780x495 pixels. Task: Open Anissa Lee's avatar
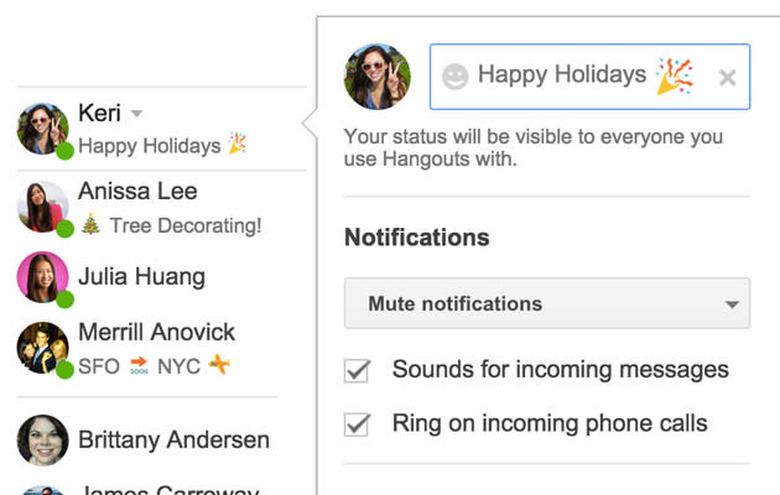tap(43, 207)
